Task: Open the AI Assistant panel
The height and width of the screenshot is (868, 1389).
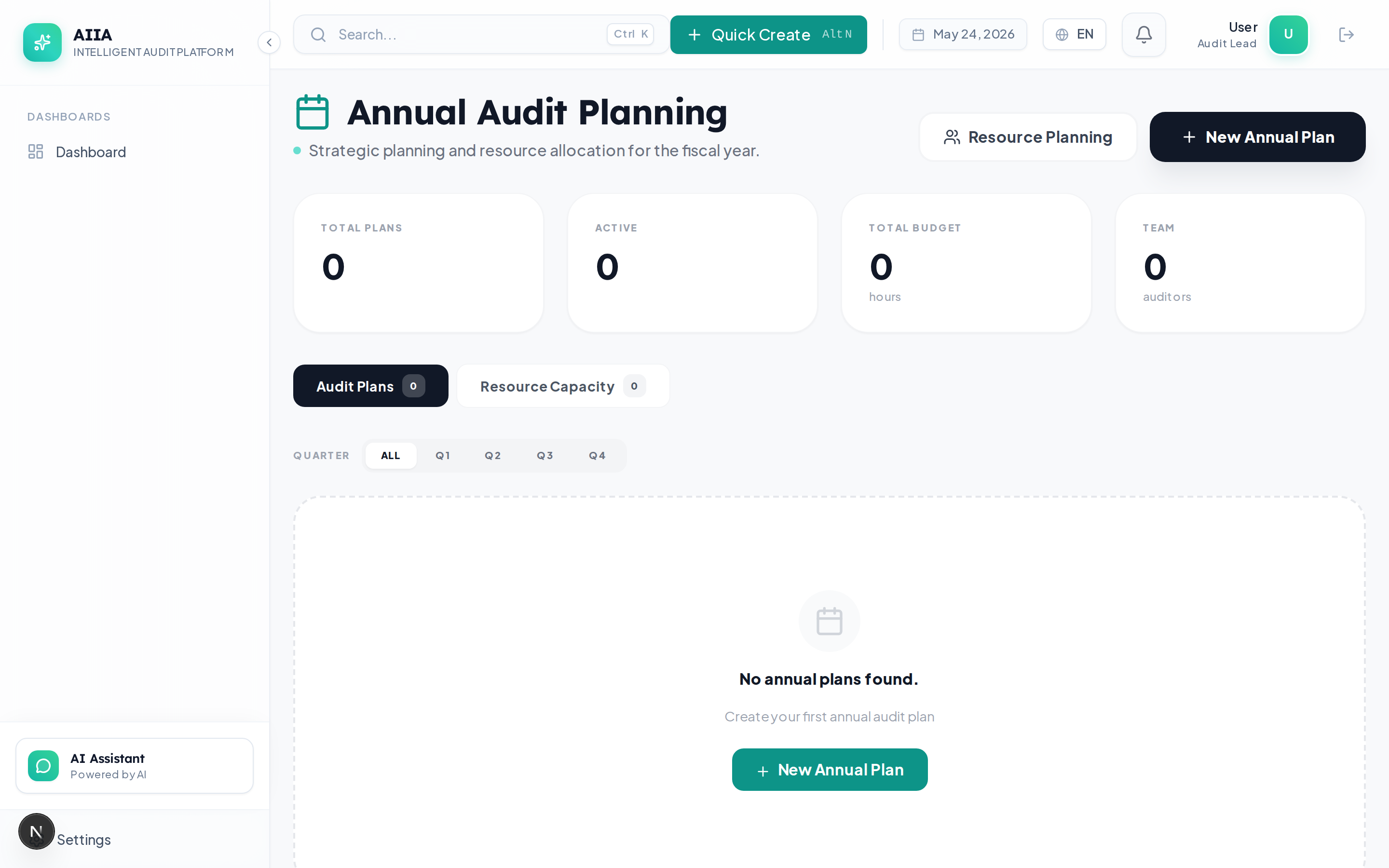Action: pyautogui.click(x=134, y=766)
